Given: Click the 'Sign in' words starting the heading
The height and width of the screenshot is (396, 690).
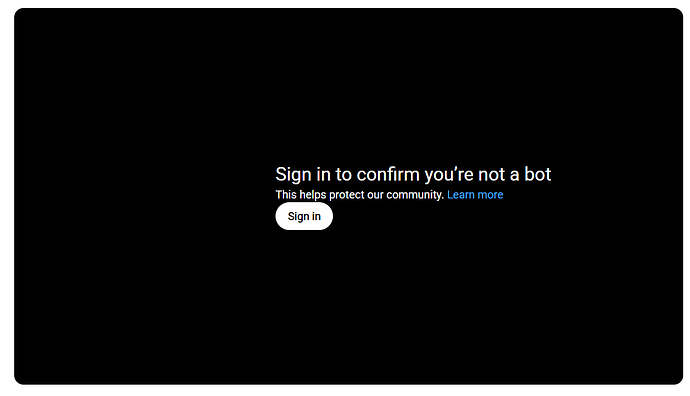Looking at the screenshot, I should (x=303, y=174).
